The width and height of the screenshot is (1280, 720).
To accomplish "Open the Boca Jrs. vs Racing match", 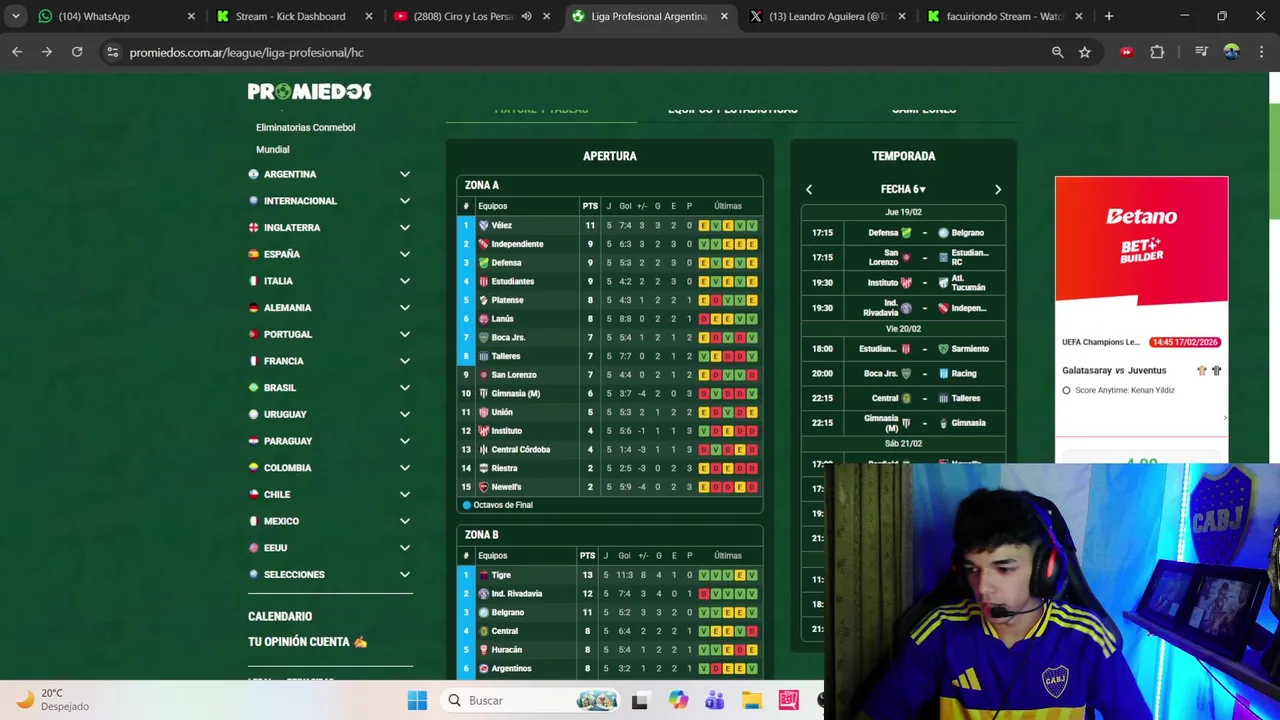I will (x=903, y=373).
